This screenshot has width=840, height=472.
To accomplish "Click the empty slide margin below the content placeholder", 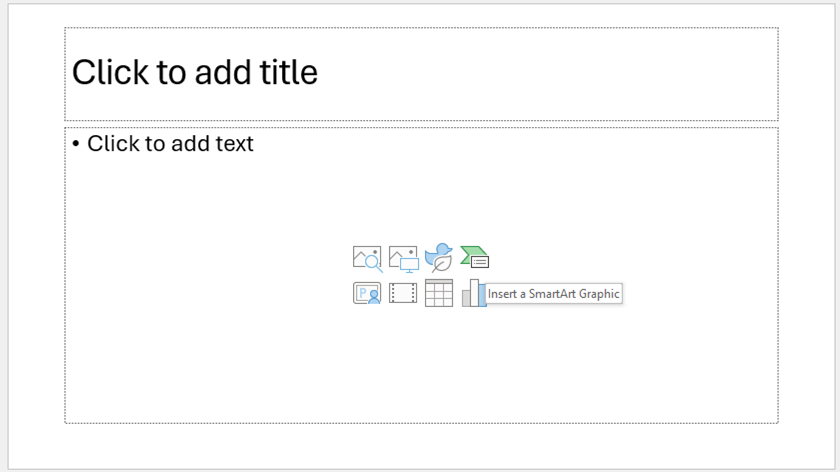I will pyautogui.click(x=420, y=445).
